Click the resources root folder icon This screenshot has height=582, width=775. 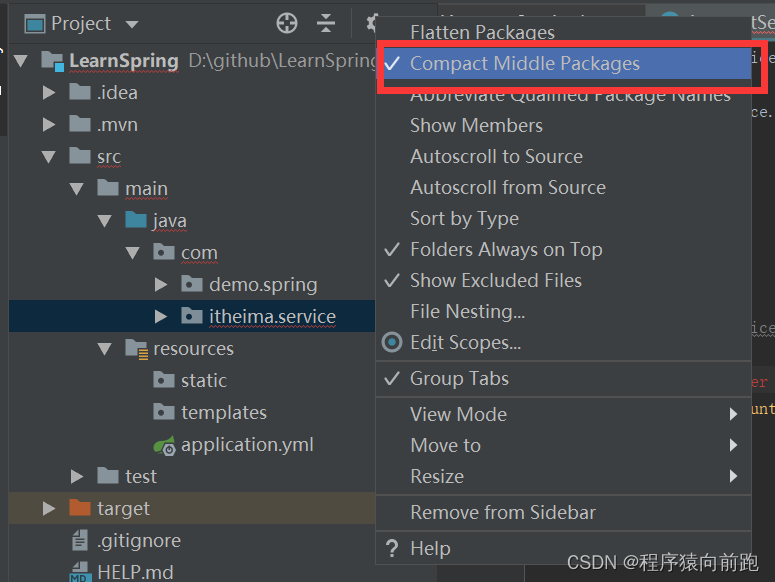point(136,349)
